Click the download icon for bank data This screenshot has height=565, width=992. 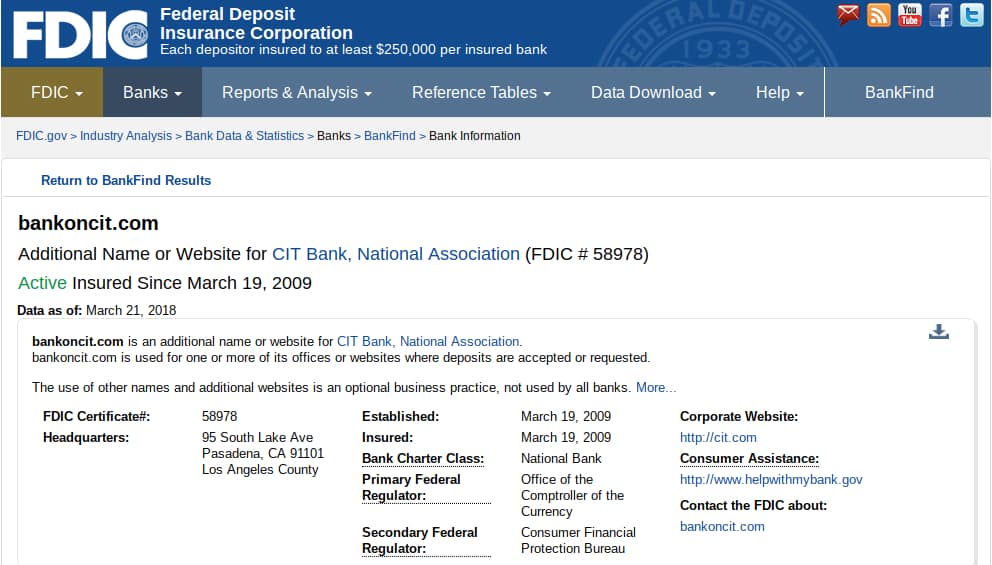[939, 332]
